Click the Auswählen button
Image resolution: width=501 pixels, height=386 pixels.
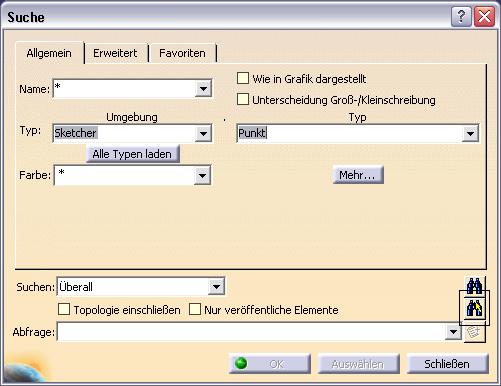[x=358, y=364]
